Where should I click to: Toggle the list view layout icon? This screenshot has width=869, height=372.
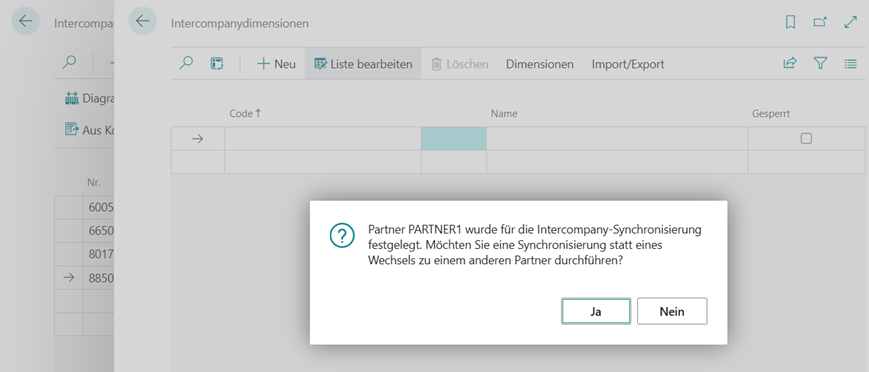(x=850, y=64)
